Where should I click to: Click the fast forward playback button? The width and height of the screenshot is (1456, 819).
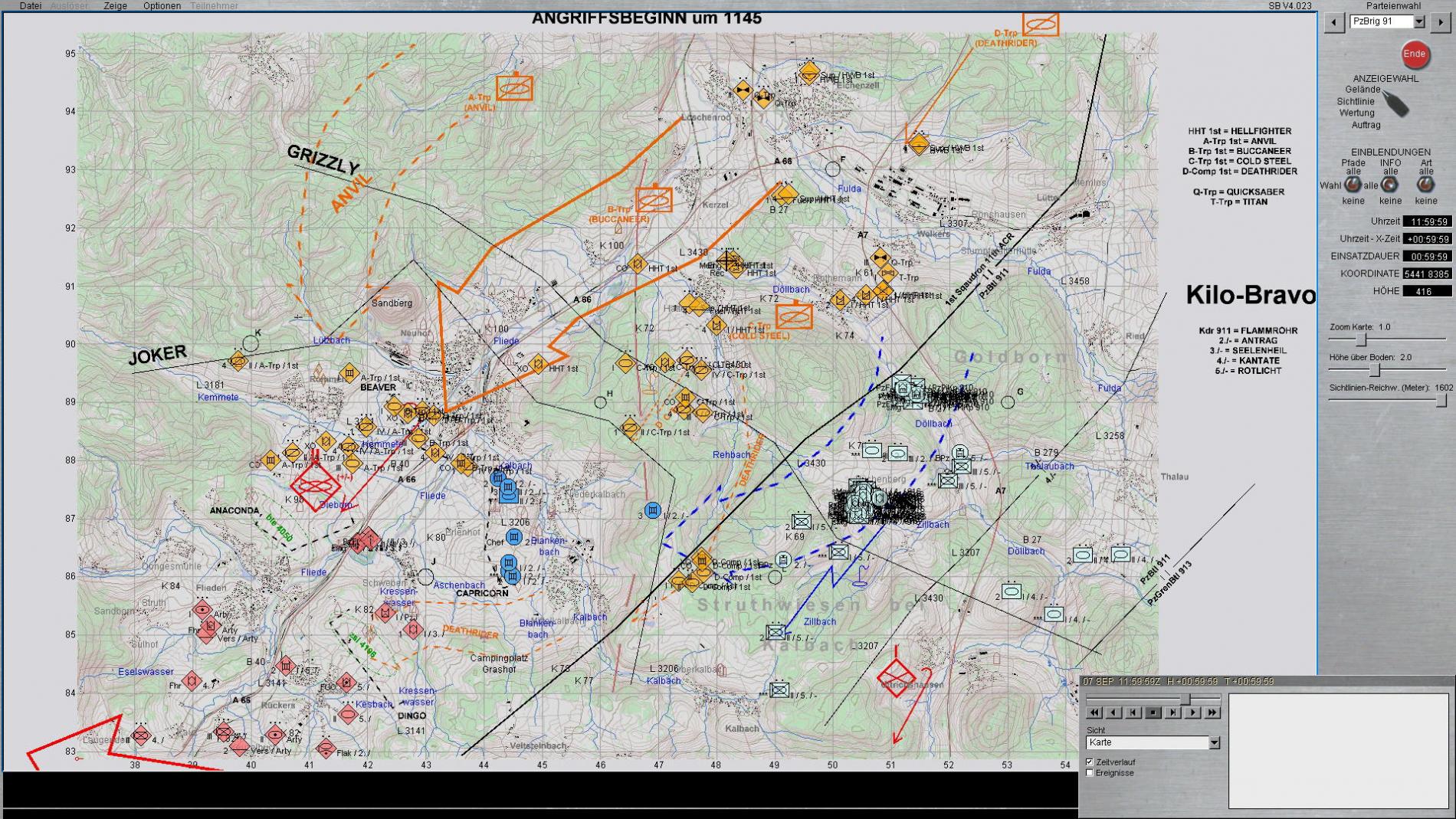[1212, 713]
